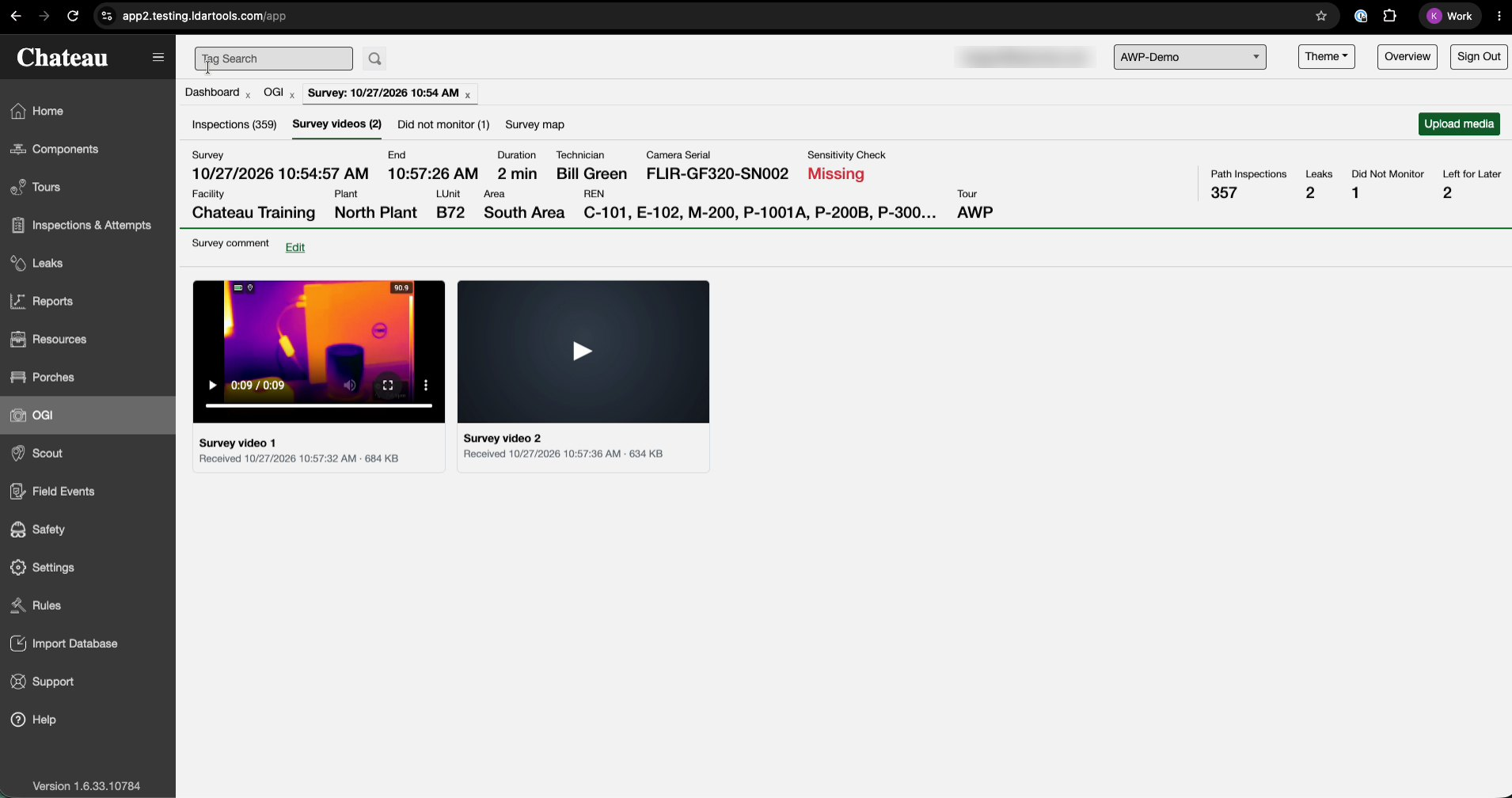
Task: Open Inspections & Attempts page
Action: 88,225
